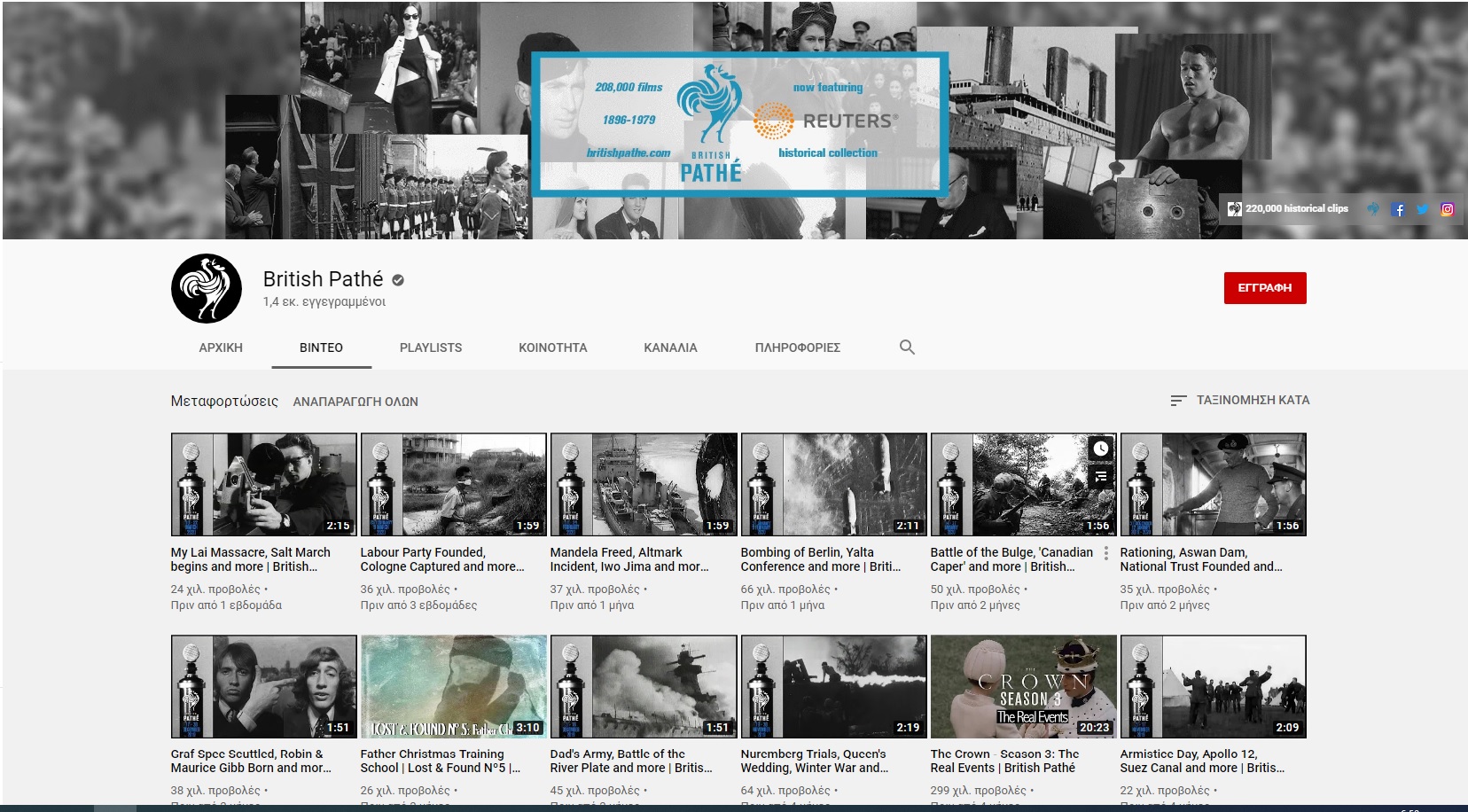Screen dimensions: 1468x812
Task: Click the title 'Nuremberg Trials, Queen's Wedding, Winter War'
Action: 815,761
